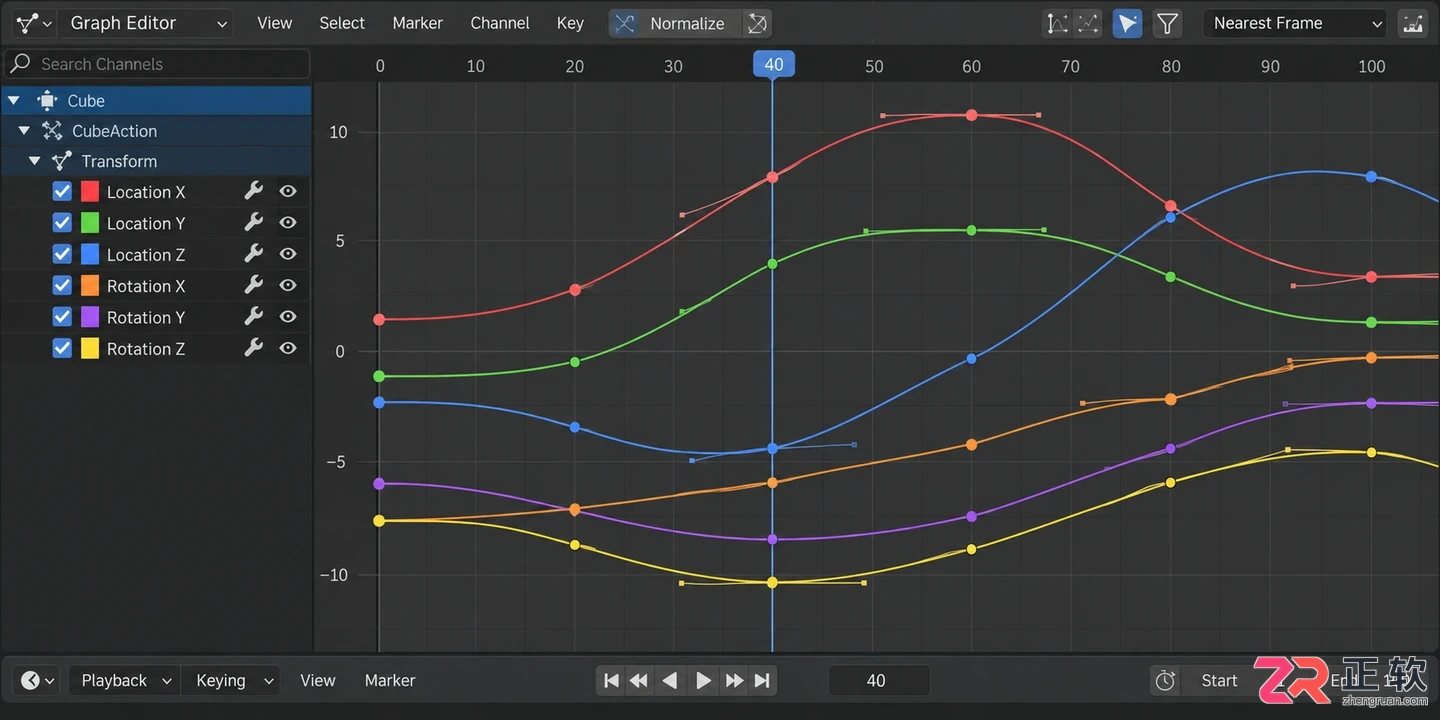Uncheck the Location Y channel checkbox
Image resolution: width=1440 pixels, height=720 pixels.
[62, 222]
